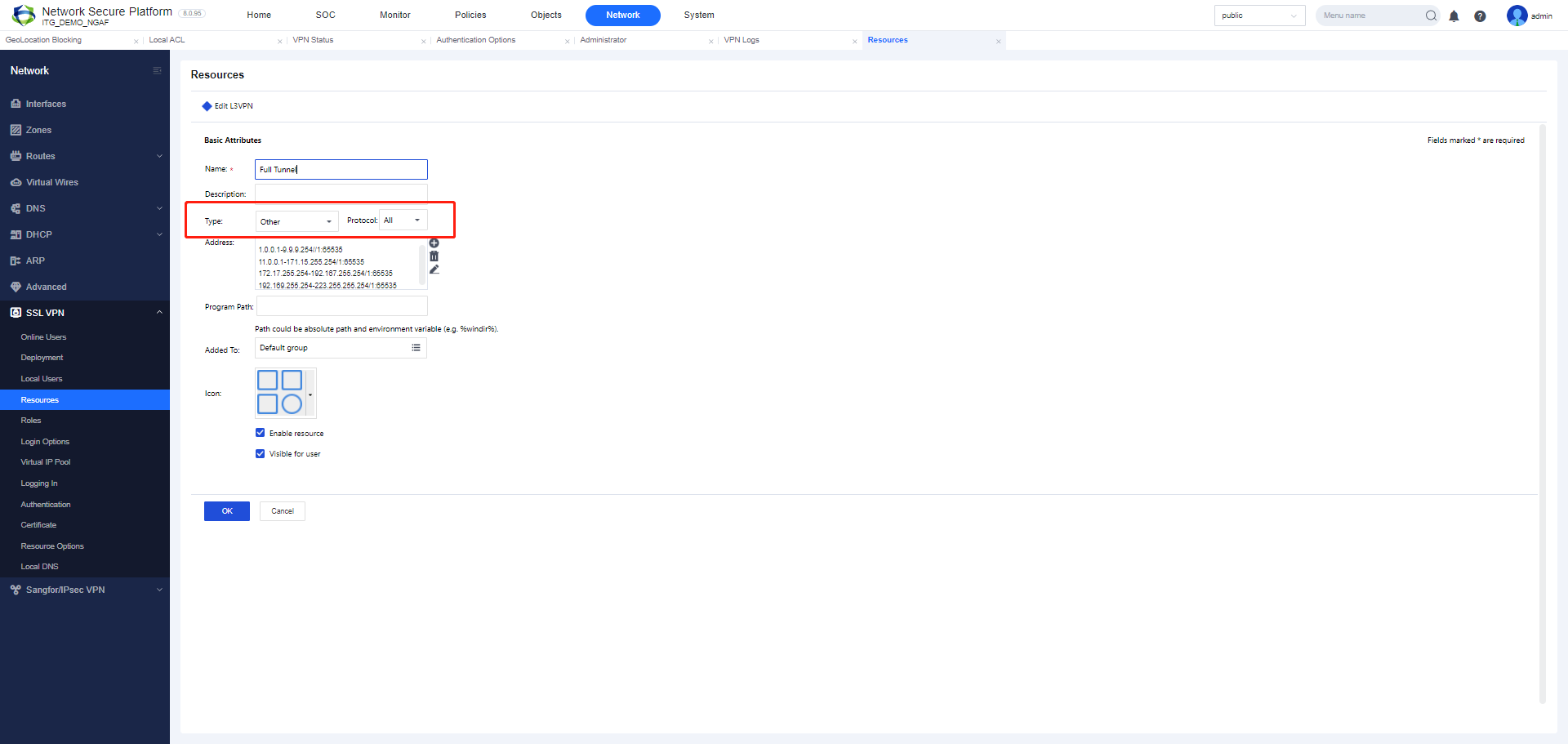Delete the selected address entry
Viewport: 1568px width, 744px height.
tap(434, 256)
